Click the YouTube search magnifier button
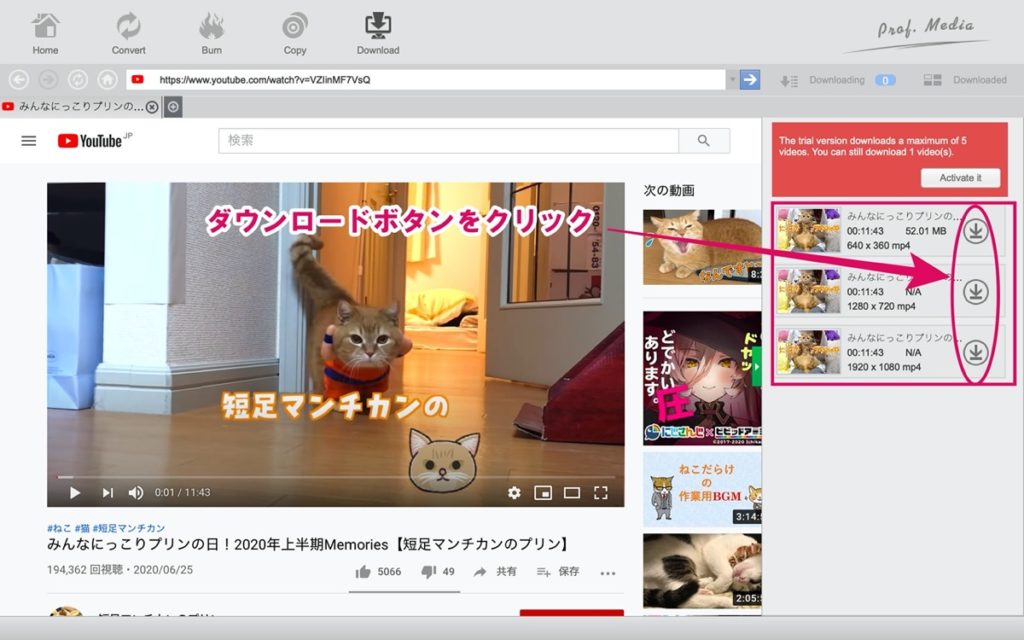The image size is (1024, 640). 704,140
